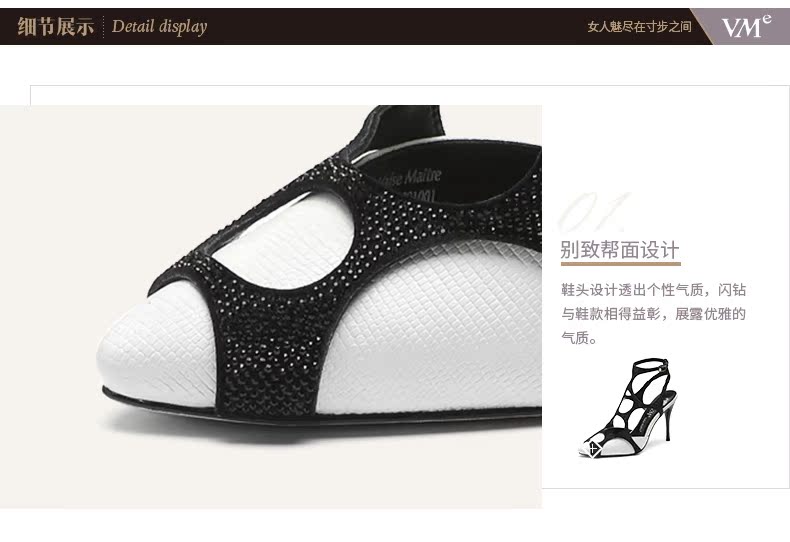Click the small icon on thumbnail toe
The image size is (790, 542).
[x=595, y=448]
